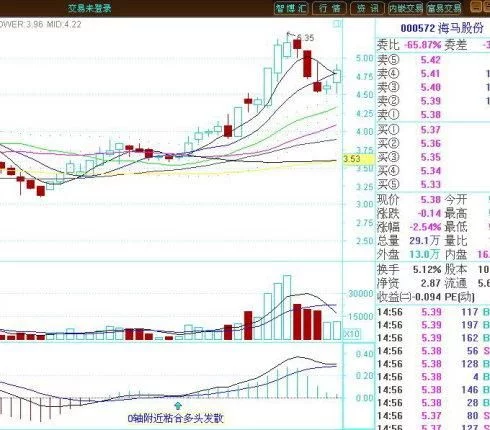Click the 富易交易 button
Viewport: 490px width, 430px height.
coord(444,8)
